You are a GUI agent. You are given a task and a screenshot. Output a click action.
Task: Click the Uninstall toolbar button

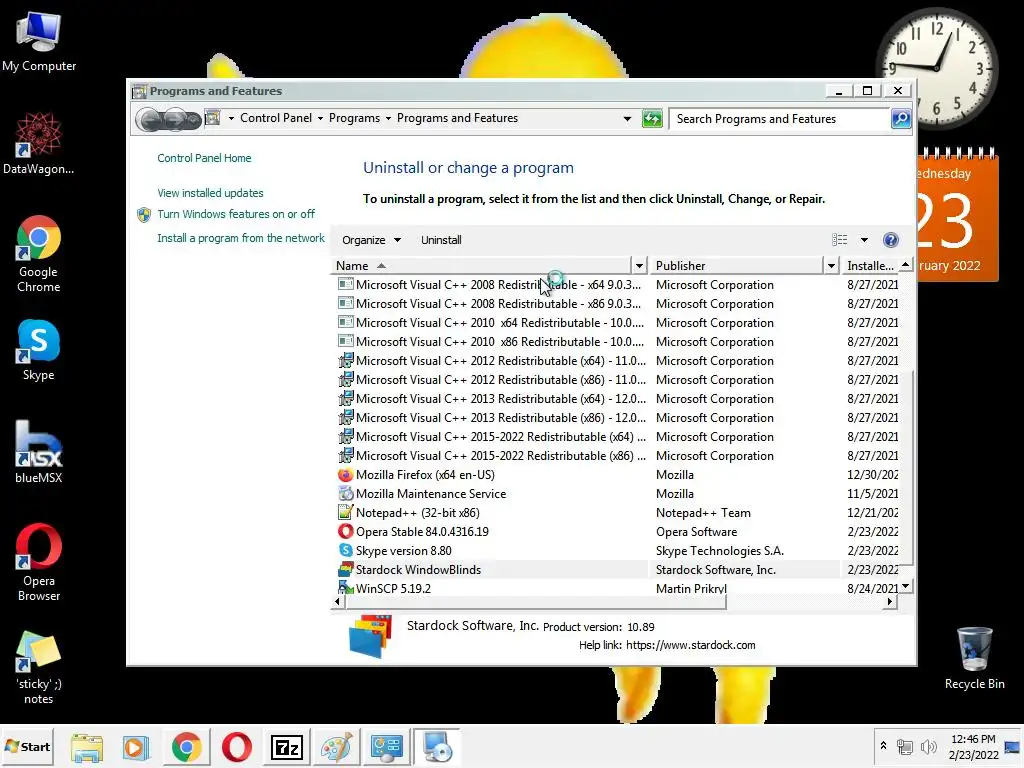pyautogui.click(x=441, y=240)
